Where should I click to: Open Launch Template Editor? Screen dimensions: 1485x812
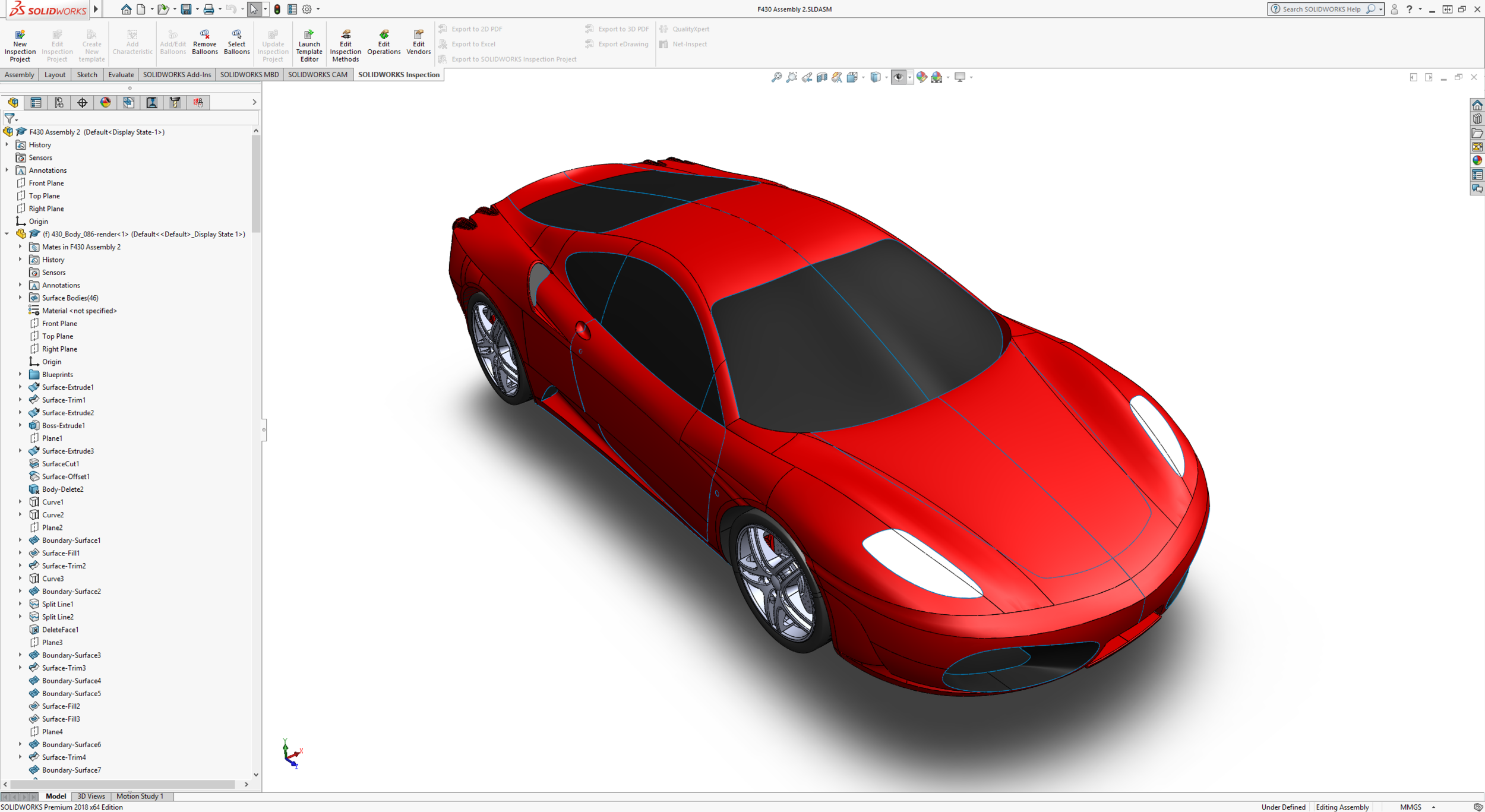pyautogui.click(x=309, y=45)
